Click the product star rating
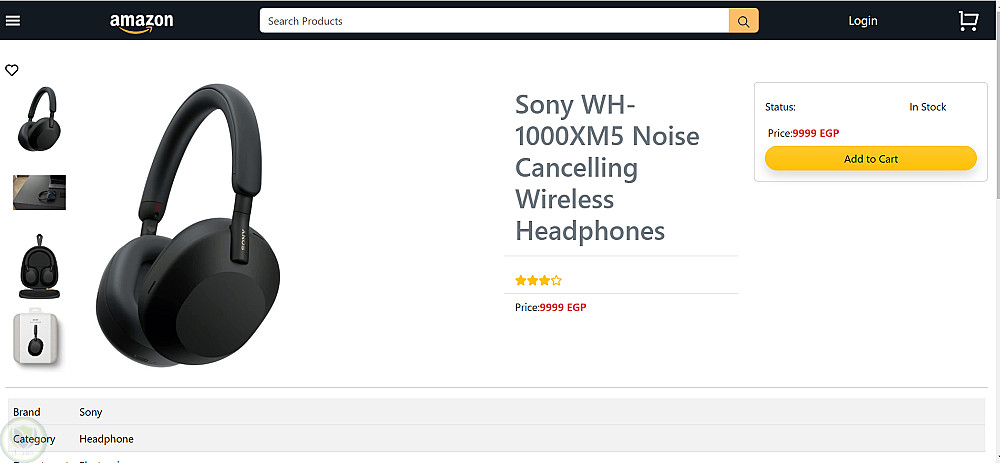Image resolution: width=1000 pixels, height=463 pixels. 538,281
